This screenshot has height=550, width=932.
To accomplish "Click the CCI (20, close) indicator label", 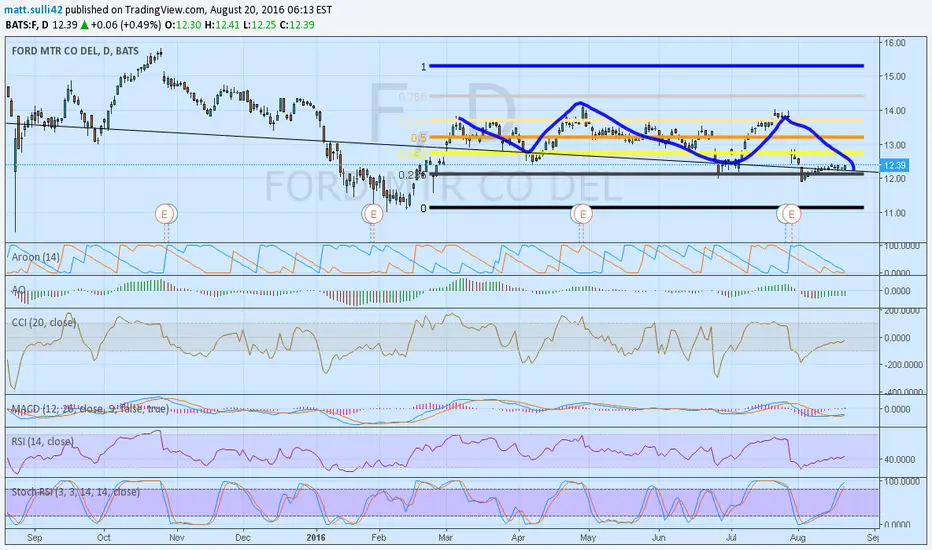I will click(x=44, y=322).
